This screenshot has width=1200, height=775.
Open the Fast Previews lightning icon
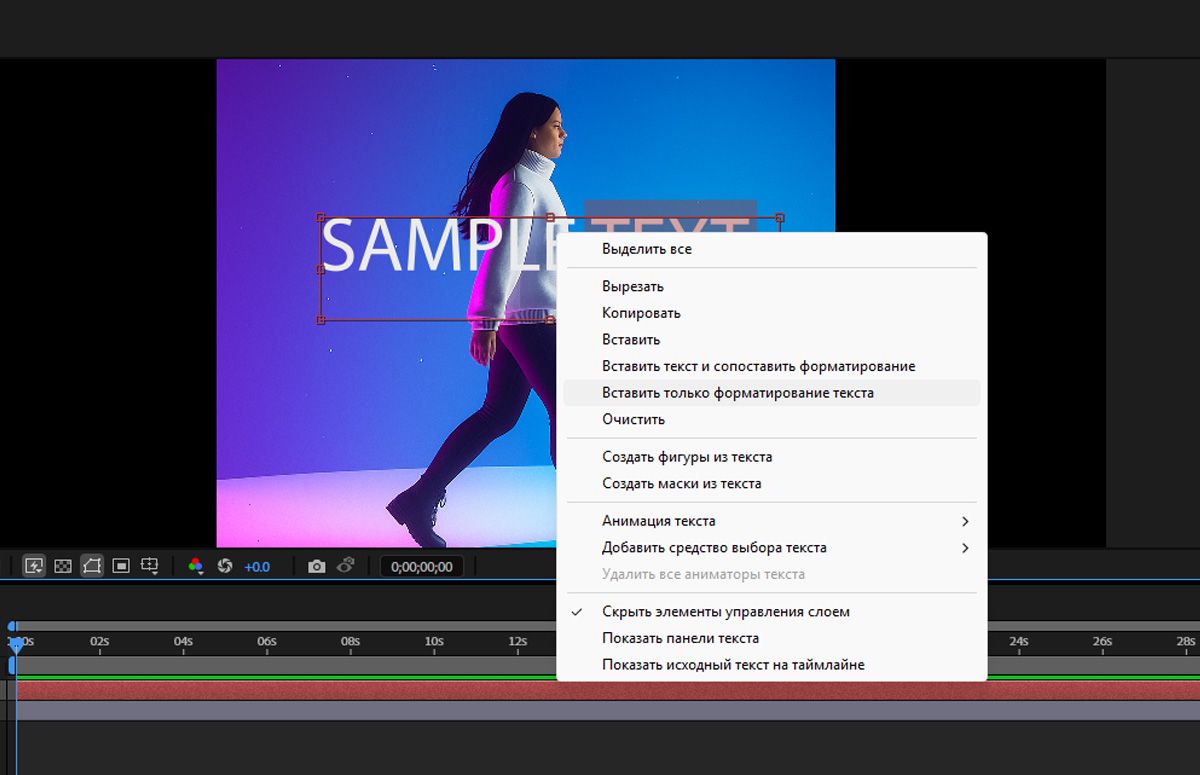tap(34, 566)
